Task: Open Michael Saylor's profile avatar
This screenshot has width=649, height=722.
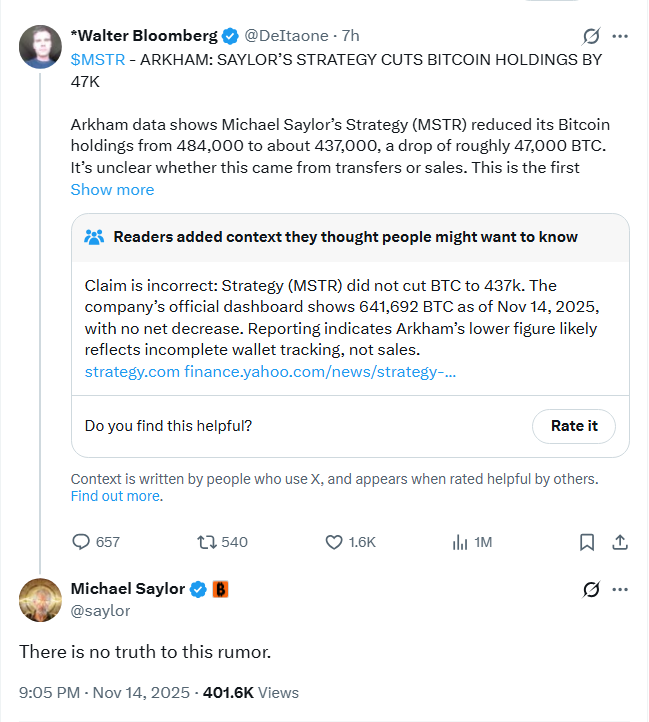Action: (40, 599)
